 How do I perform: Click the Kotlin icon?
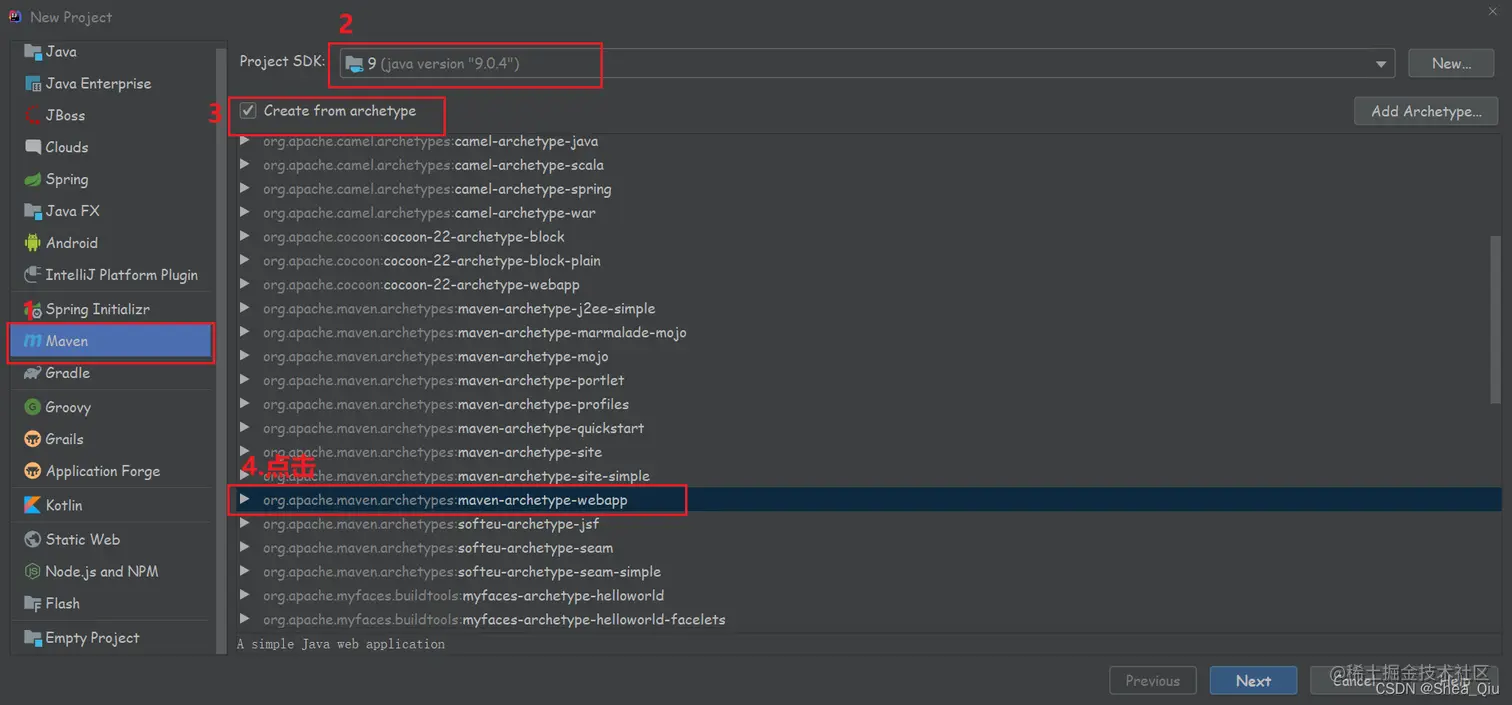click(32, 505)
